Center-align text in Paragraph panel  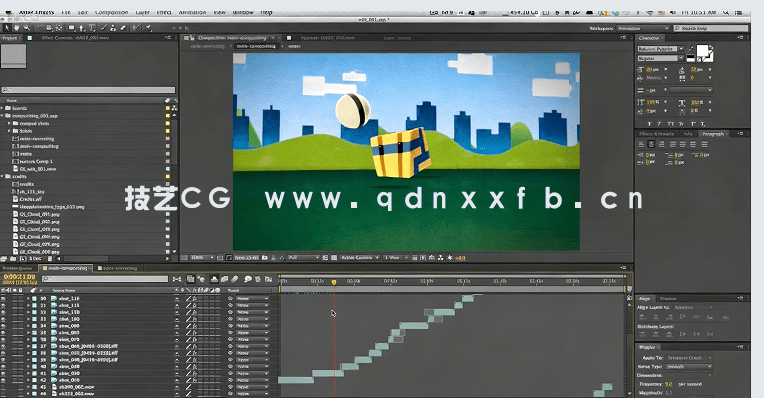(651, 144)
